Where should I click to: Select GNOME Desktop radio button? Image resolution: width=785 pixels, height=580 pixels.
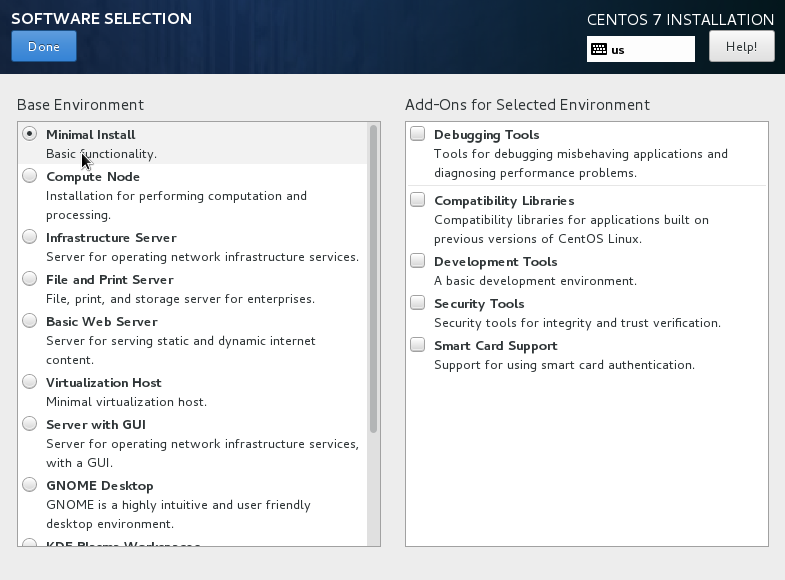click(x=30, y=485)
